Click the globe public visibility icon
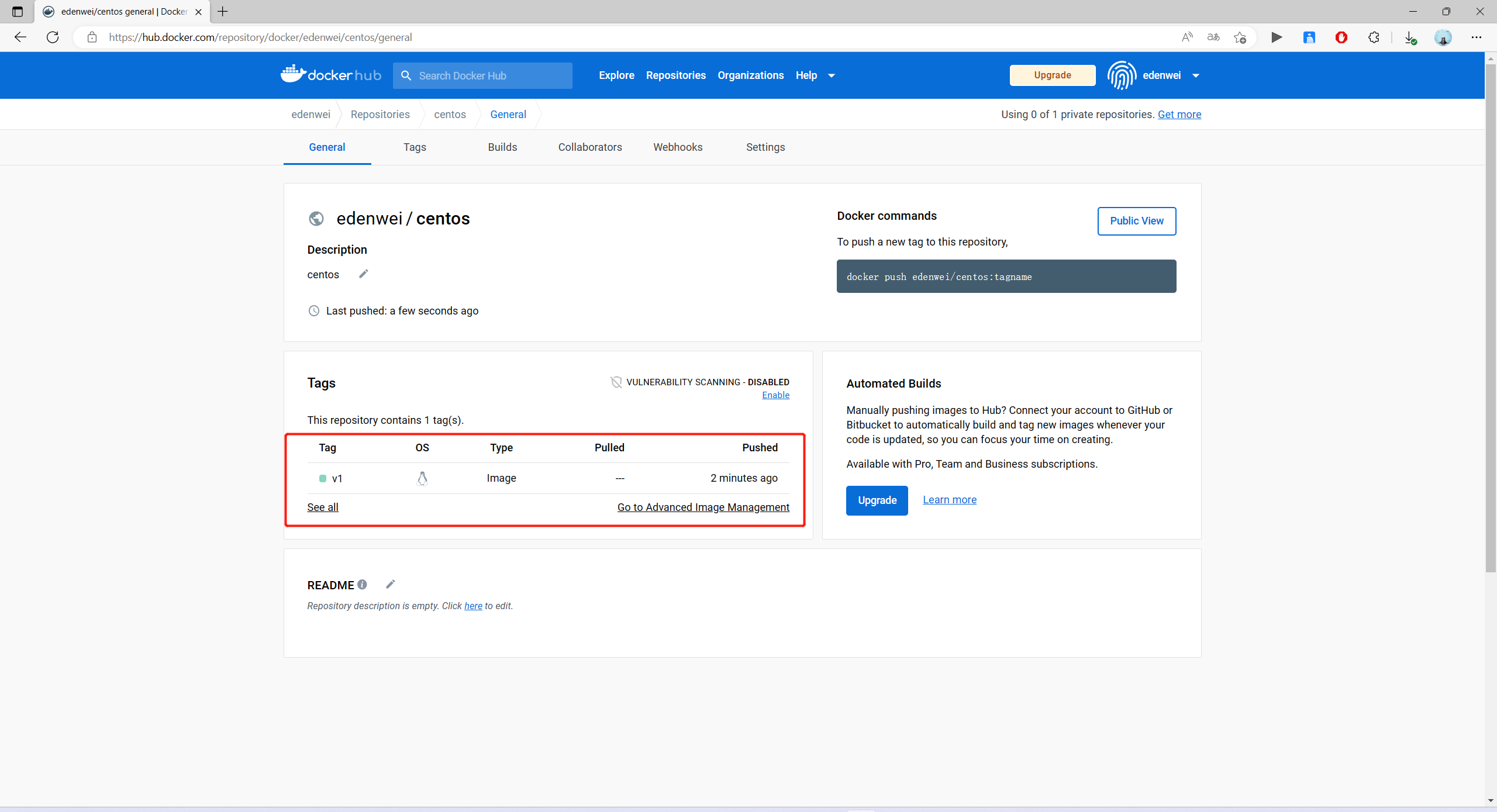 click(316, 219)
